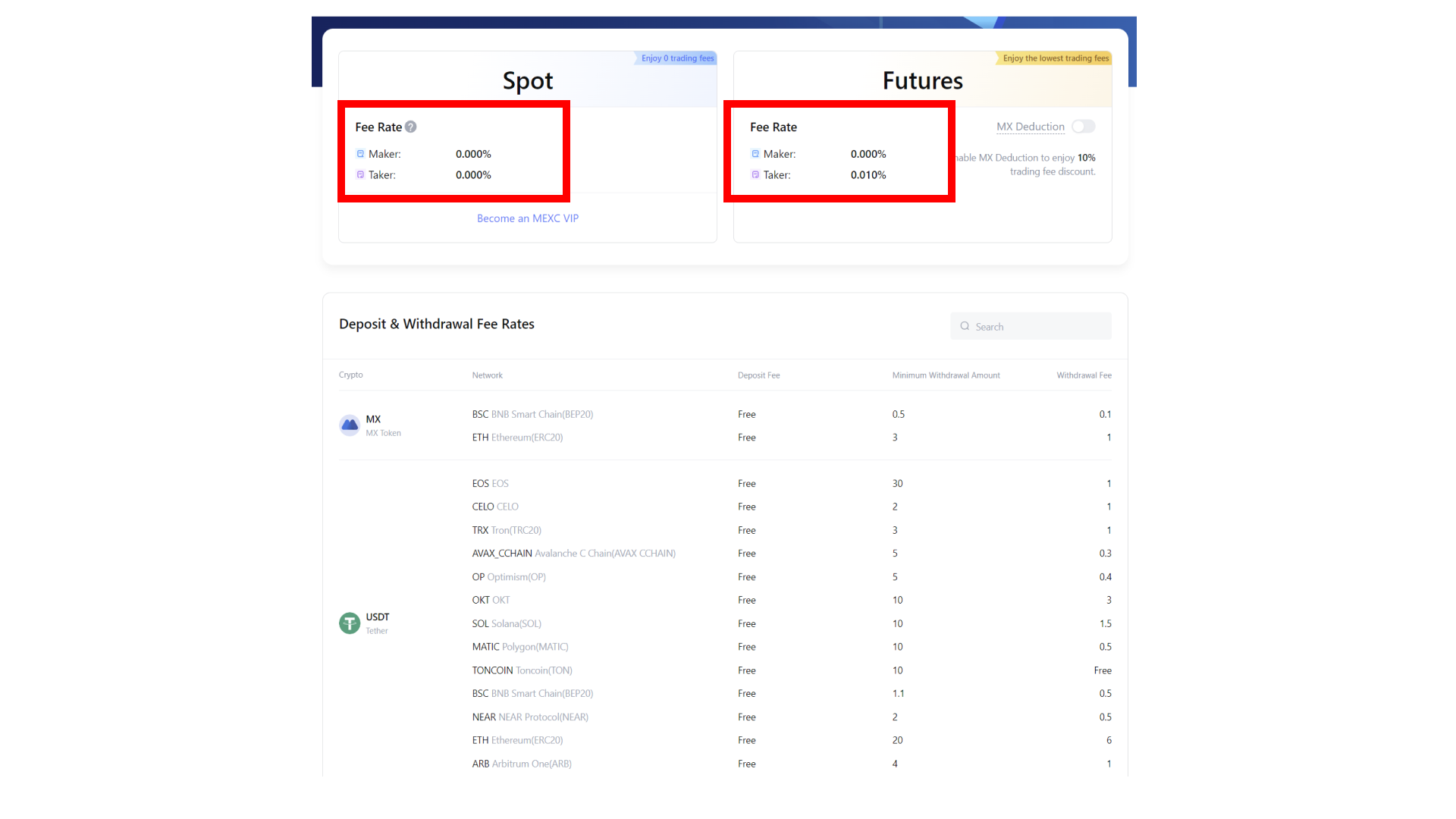The image size is (1456, 819).
Task: Click the Enjoy 0 trading fees badge
Action: tap(676, 58)
